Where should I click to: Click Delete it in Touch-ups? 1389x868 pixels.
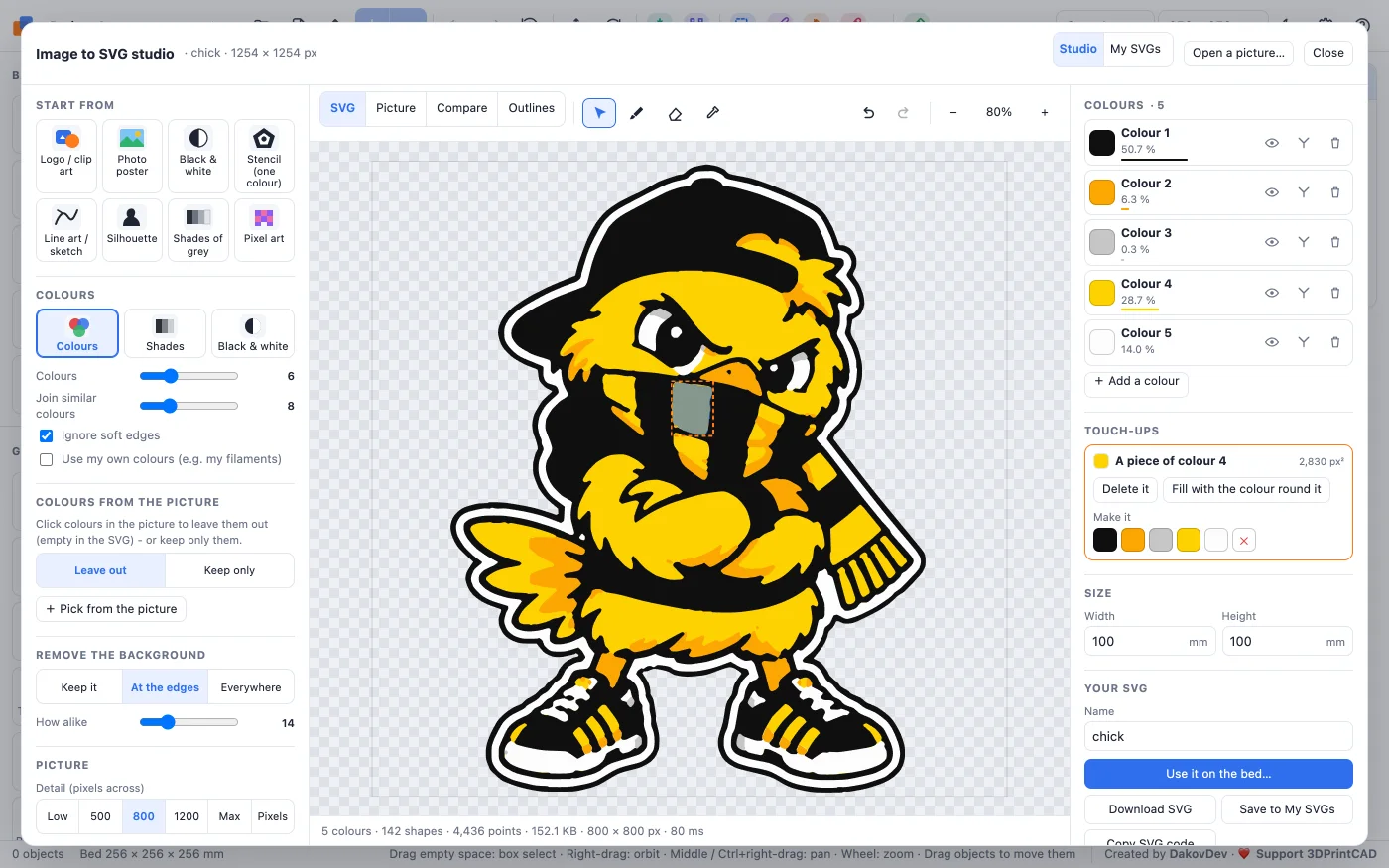1125,489
